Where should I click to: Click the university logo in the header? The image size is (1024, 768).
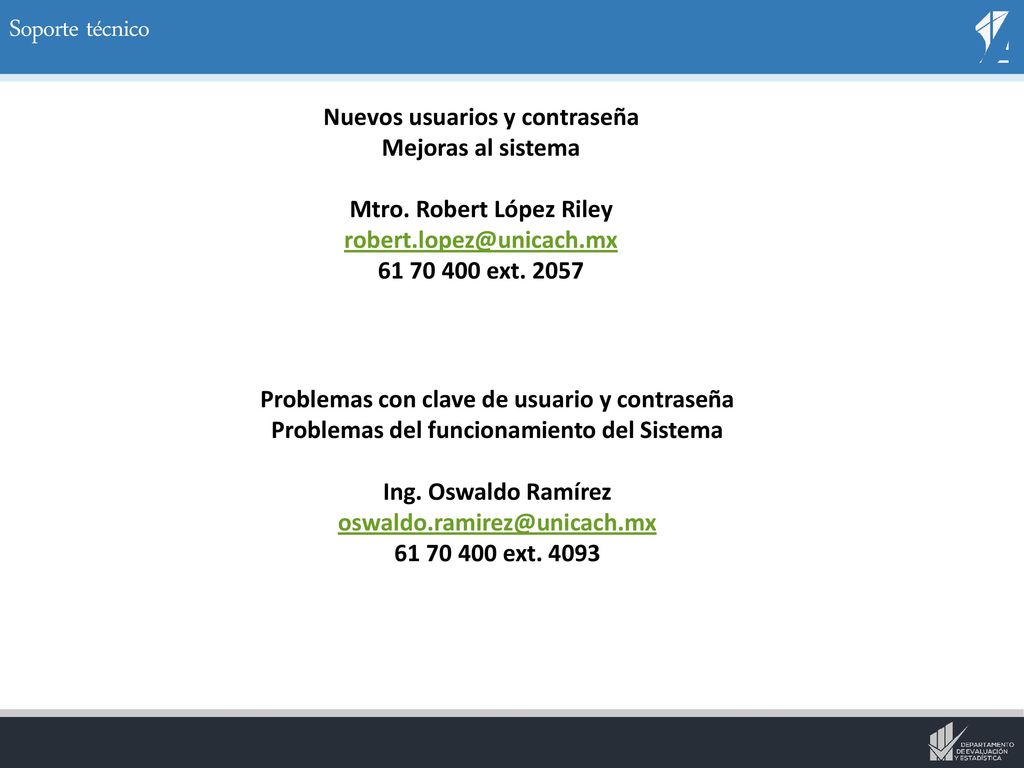[x=993, y=37]
